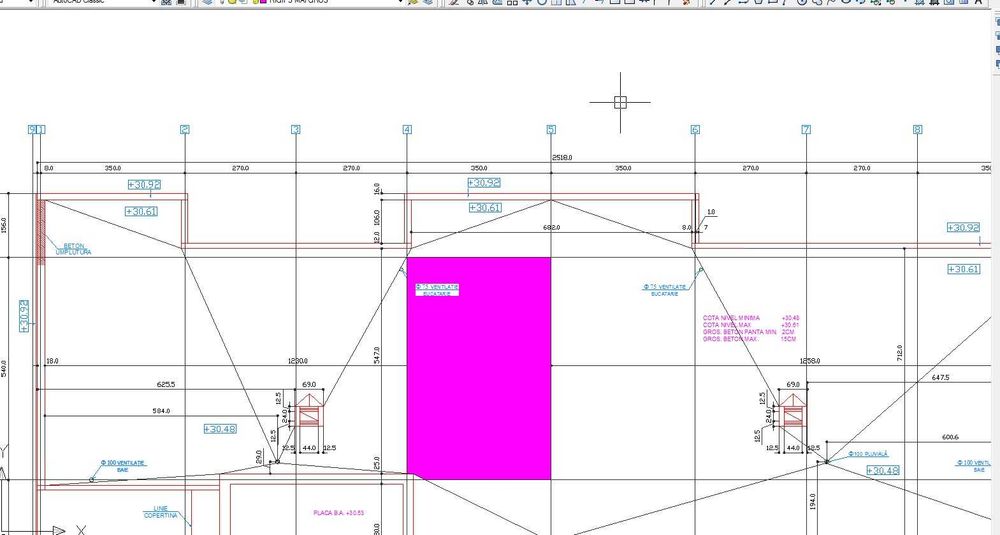Select the vertical 156.0 dimension
The height and width of the screenshot is (535, 1000).
(x=4, y=225)
